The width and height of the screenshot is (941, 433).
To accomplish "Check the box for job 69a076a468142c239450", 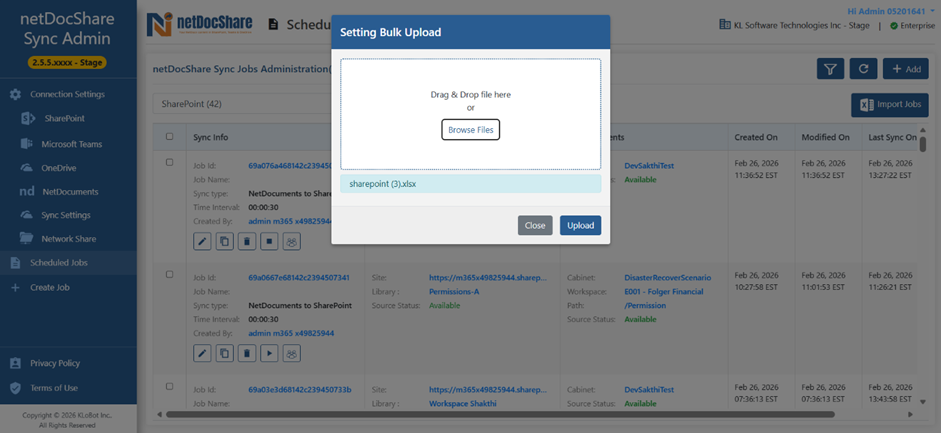I will (169, 162).
